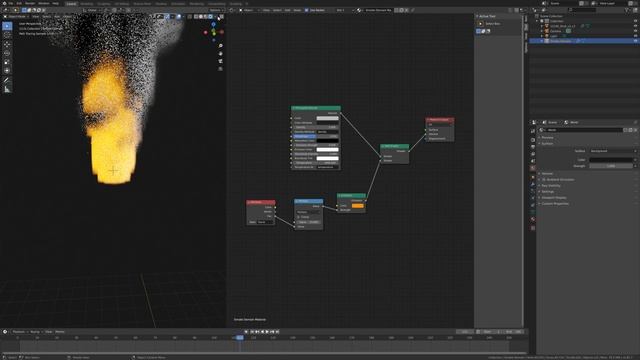This screenshot has width=640, height=360.
Task: Switch viewport to material preview shading icon
Action: (206, 17)
